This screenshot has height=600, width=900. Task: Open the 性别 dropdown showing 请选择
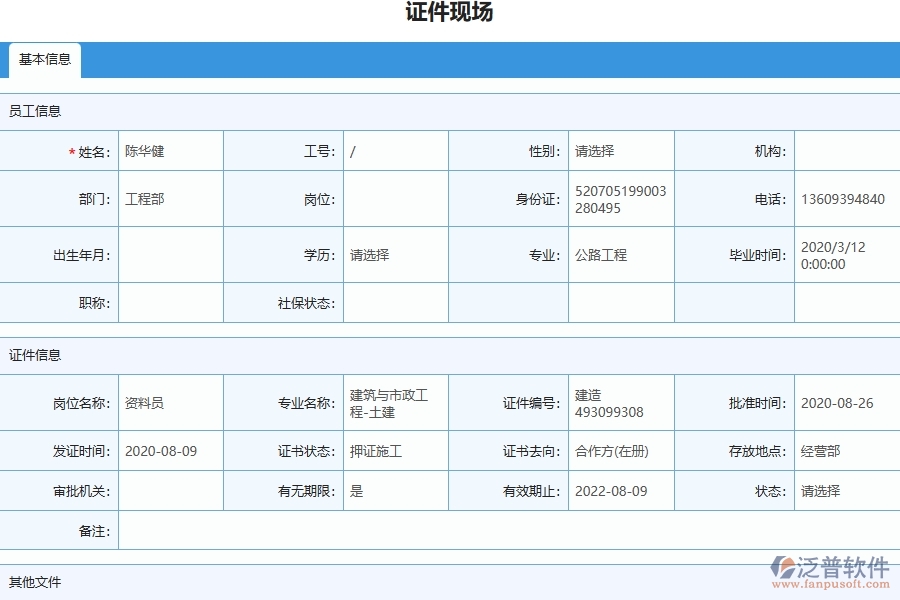pyautogui.click(x=620, y=150)
